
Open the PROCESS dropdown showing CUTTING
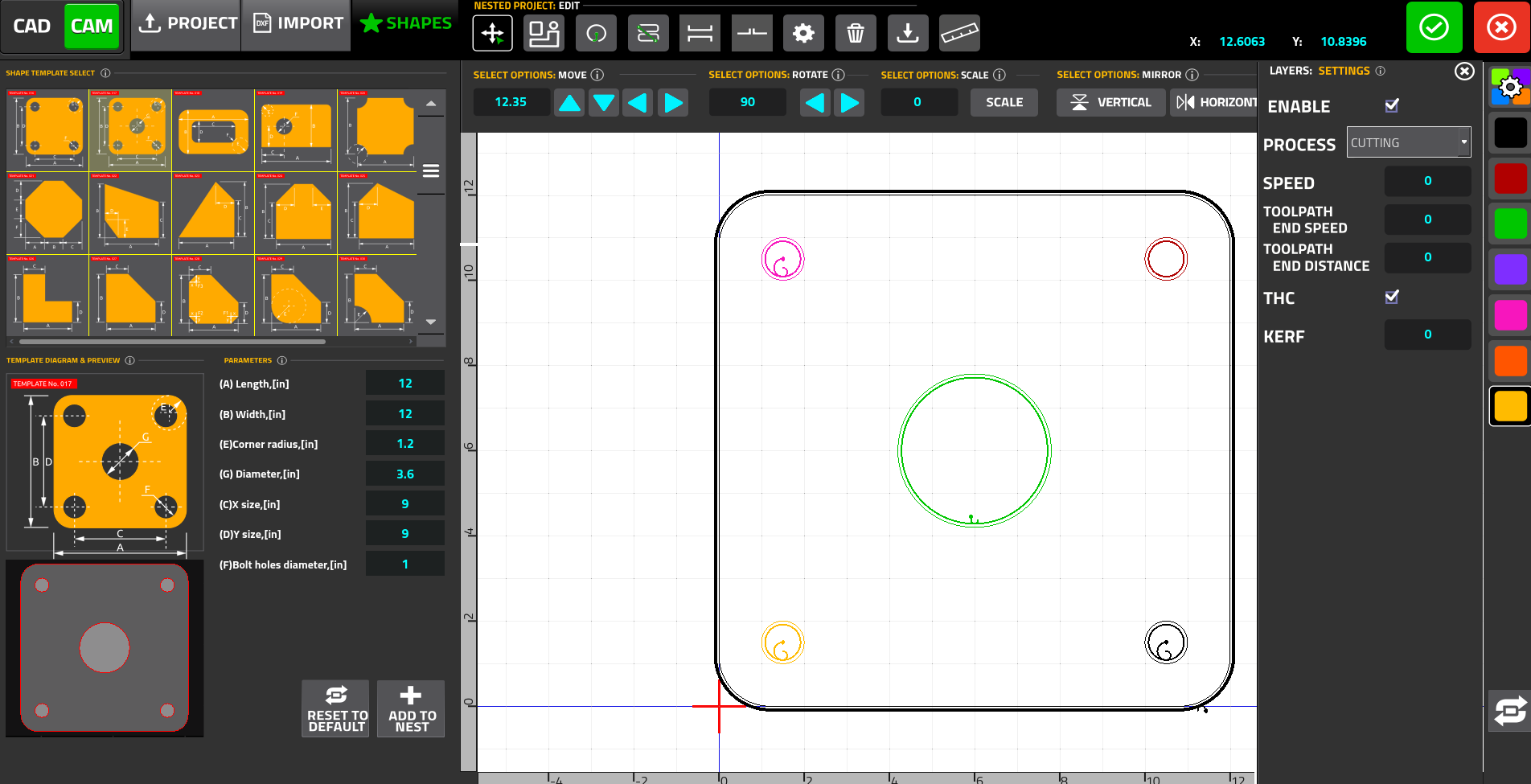click(1408, 142)
